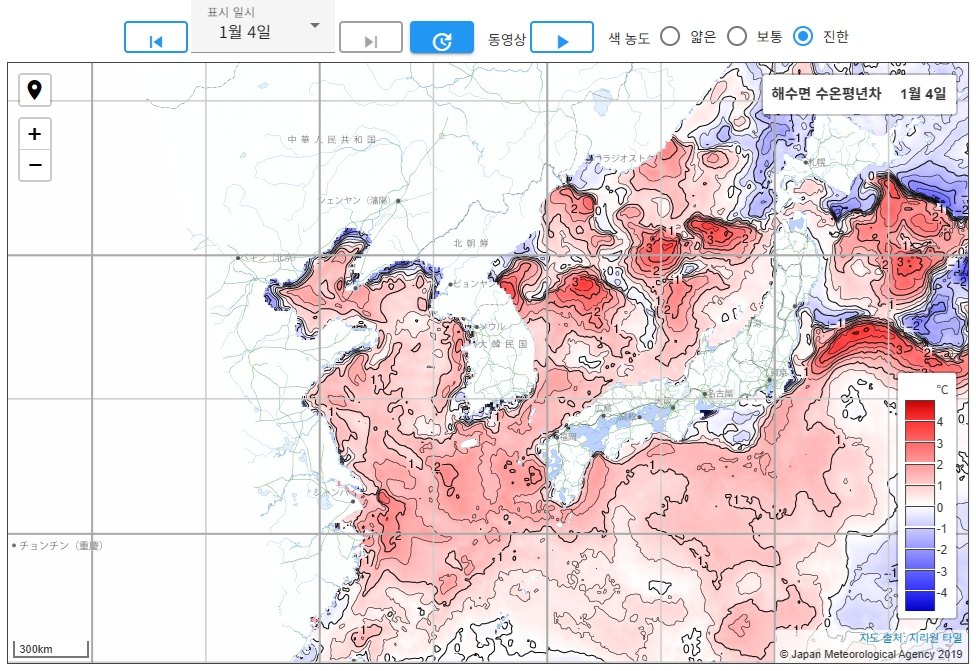Open the 지리원 타일 attribution link

pyautogui.click(x=934, y=637)
